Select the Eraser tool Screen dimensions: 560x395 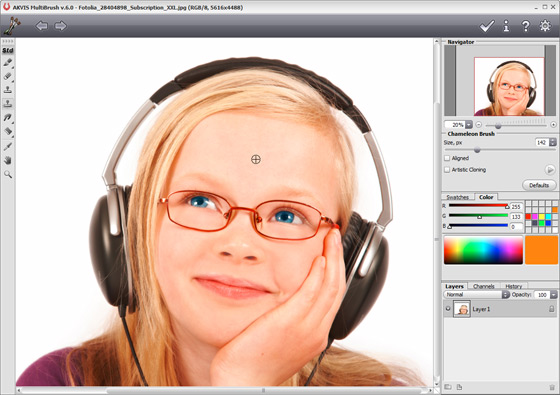click(8, 76)
